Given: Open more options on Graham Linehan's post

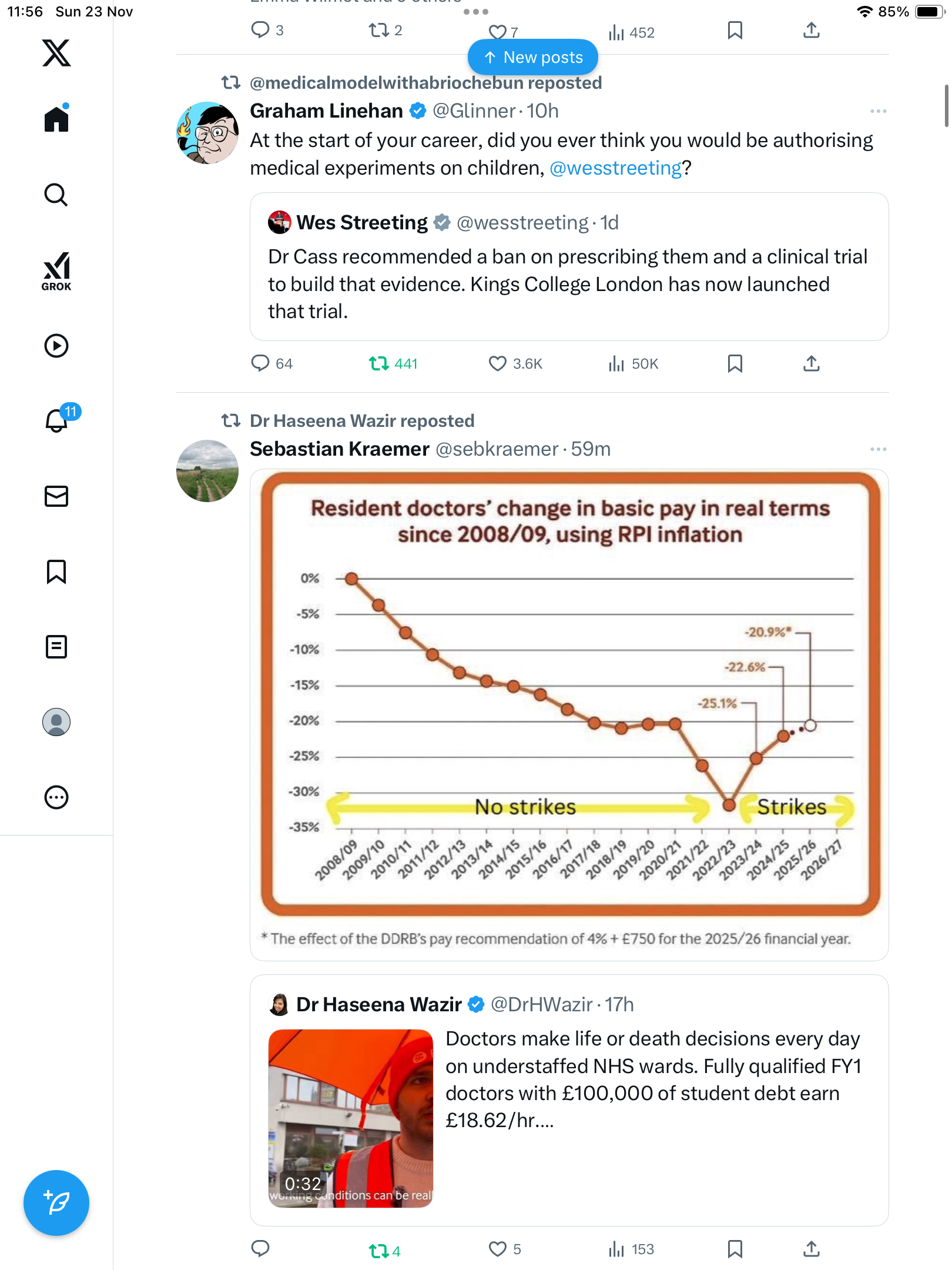Looking at the screenshot, I should pyautogui.click(x=878, y=111).
